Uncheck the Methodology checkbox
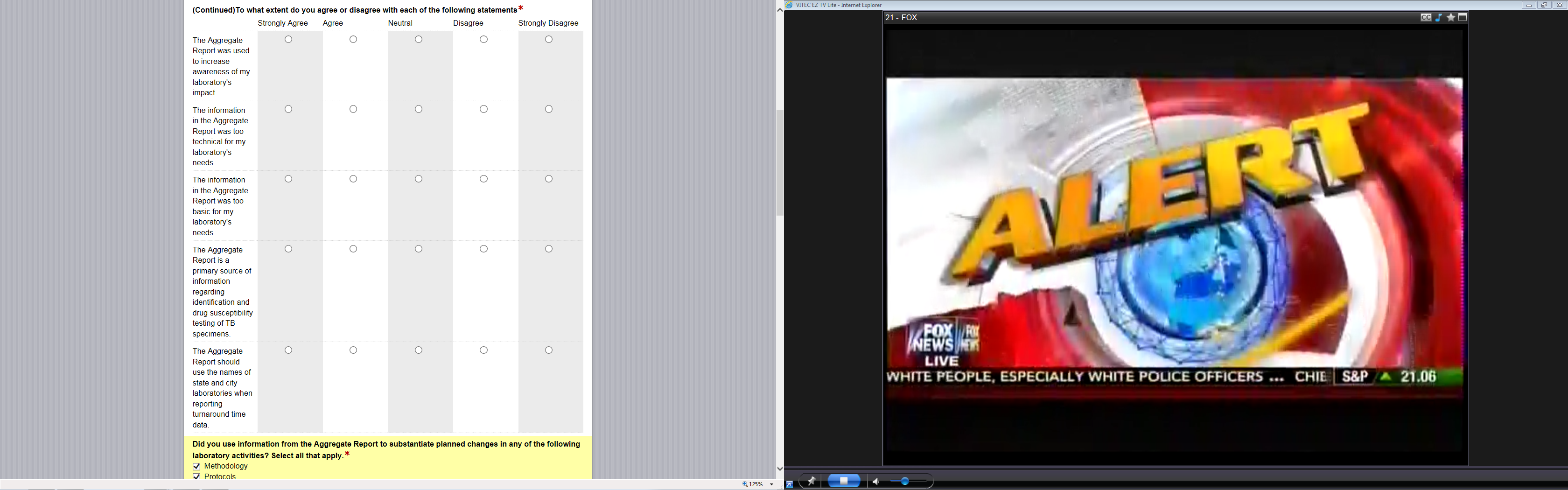The height and width of the screenshot is (490, 1568). [x=196, y=466]
